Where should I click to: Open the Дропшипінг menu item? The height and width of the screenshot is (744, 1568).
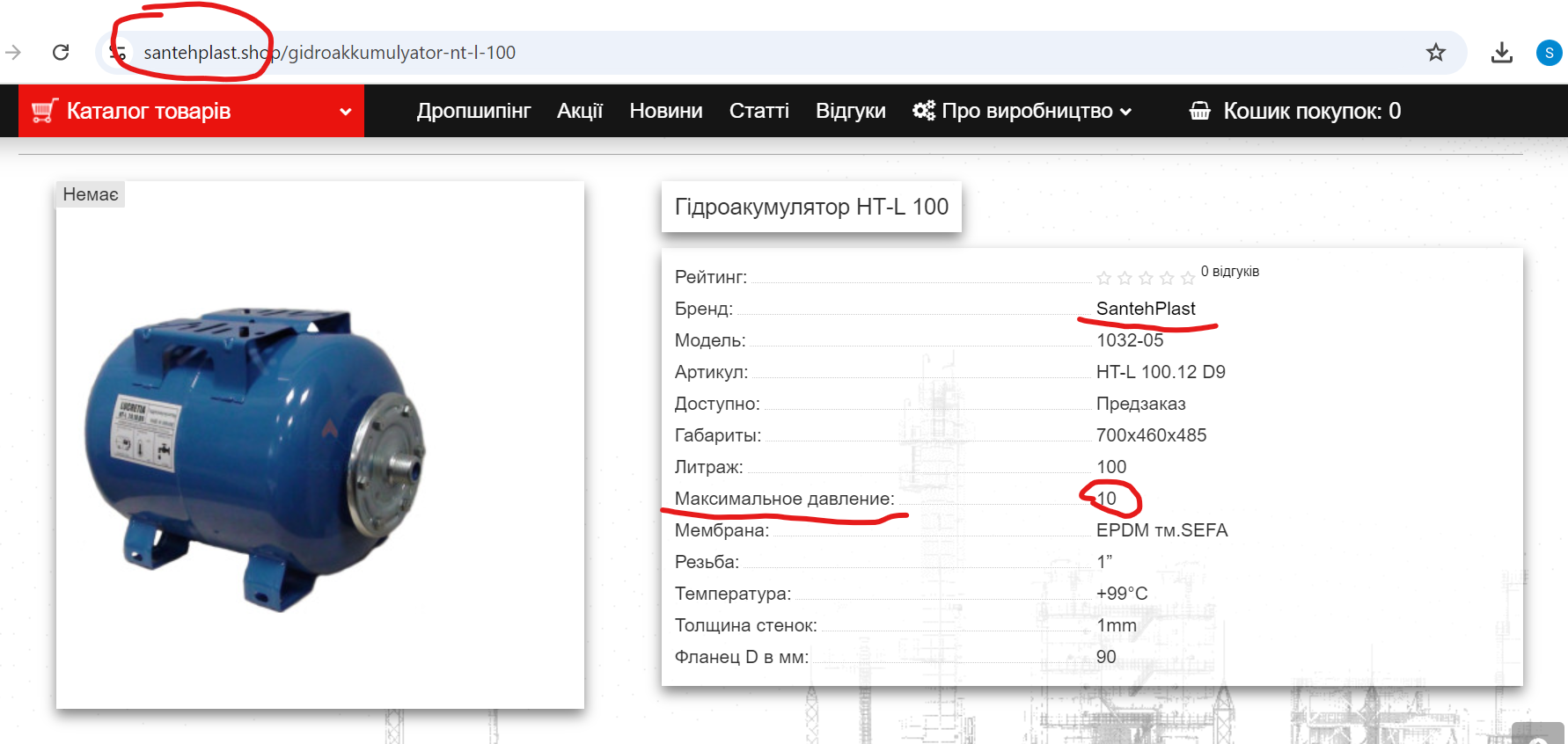coord(473,111)
